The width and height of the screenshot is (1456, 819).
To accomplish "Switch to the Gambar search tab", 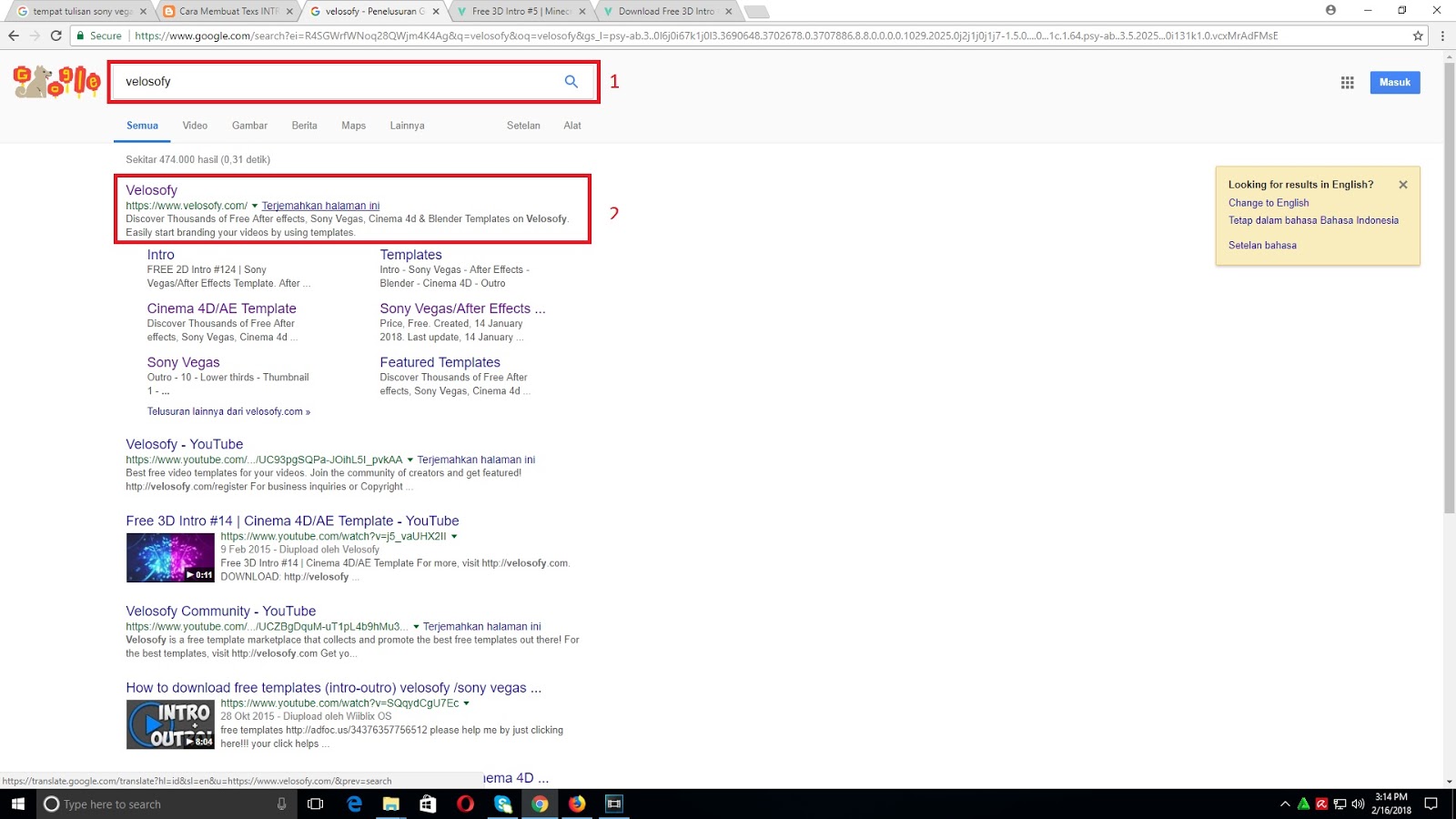I will tap(249, 126).
